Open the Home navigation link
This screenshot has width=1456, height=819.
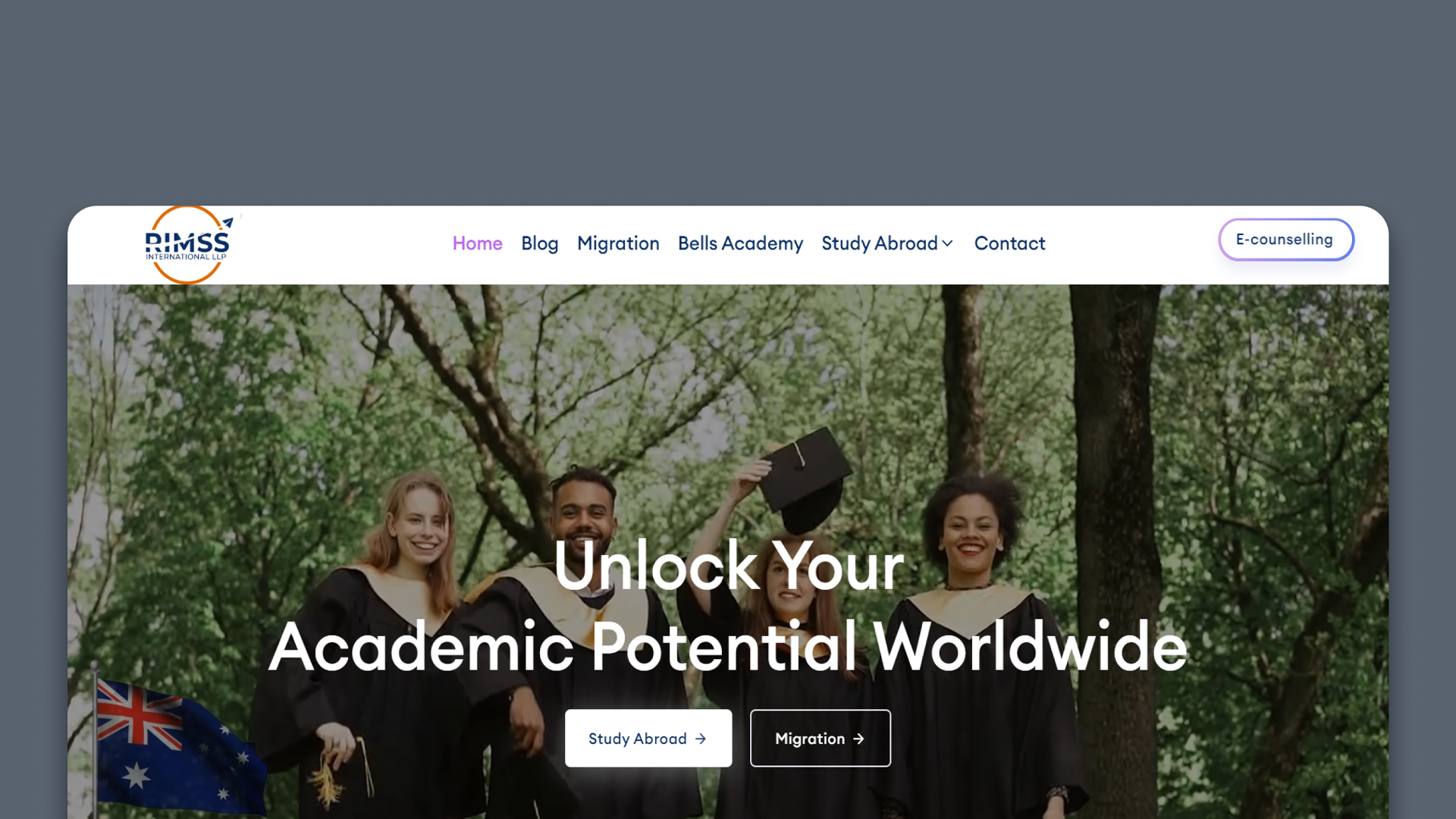coord(477,243)
